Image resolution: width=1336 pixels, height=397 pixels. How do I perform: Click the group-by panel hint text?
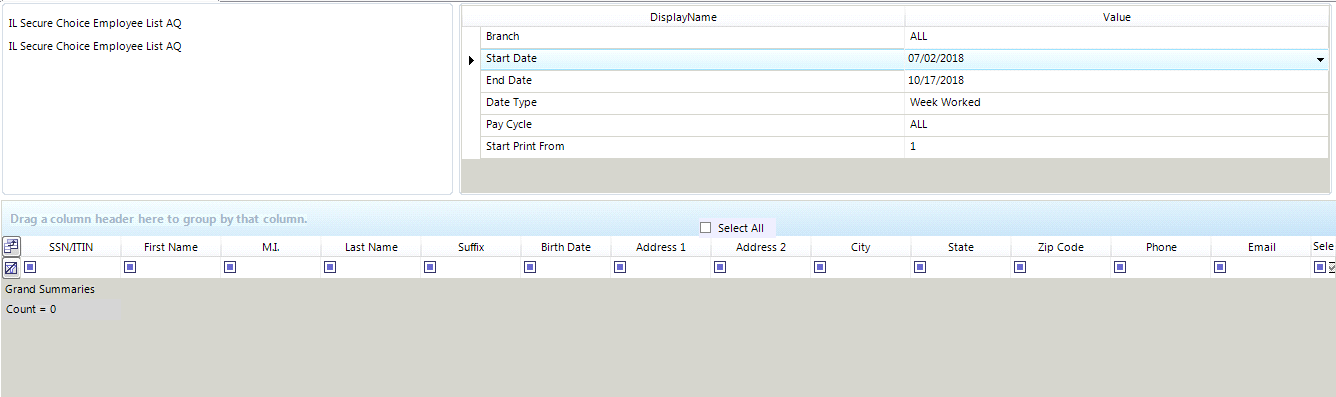pyautogui.click(x=159, y=218)
